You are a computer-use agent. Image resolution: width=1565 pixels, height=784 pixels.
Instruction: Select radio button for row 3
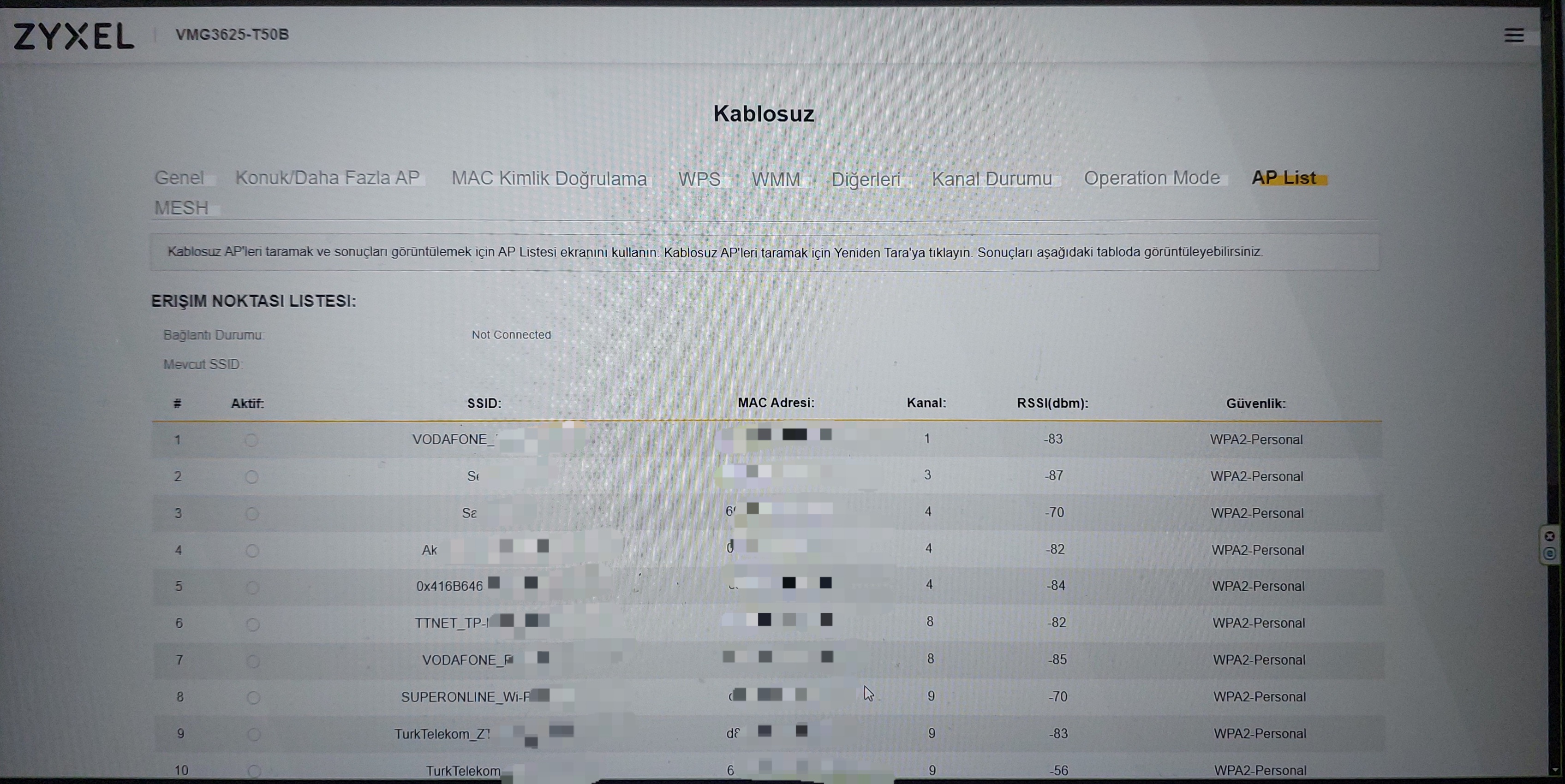[251, 514]
